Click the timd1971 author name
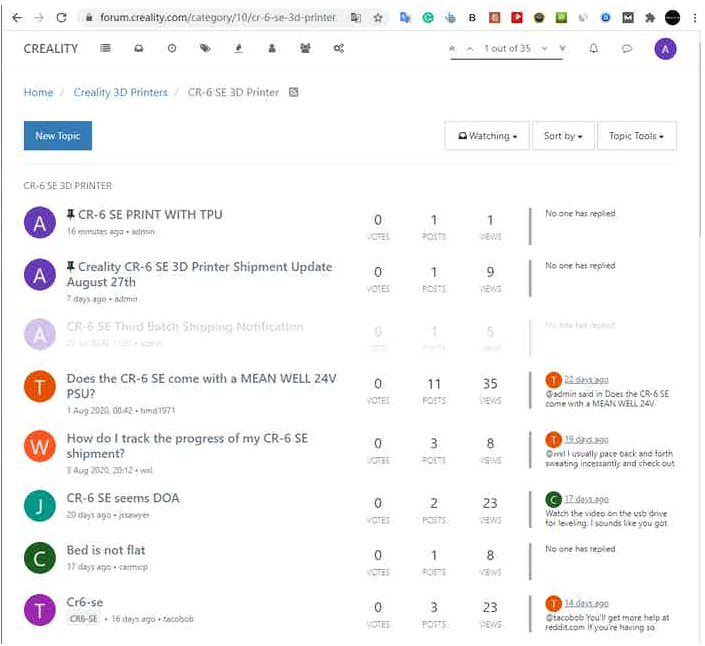Screen dimensions: 705x646 [157, 410]
